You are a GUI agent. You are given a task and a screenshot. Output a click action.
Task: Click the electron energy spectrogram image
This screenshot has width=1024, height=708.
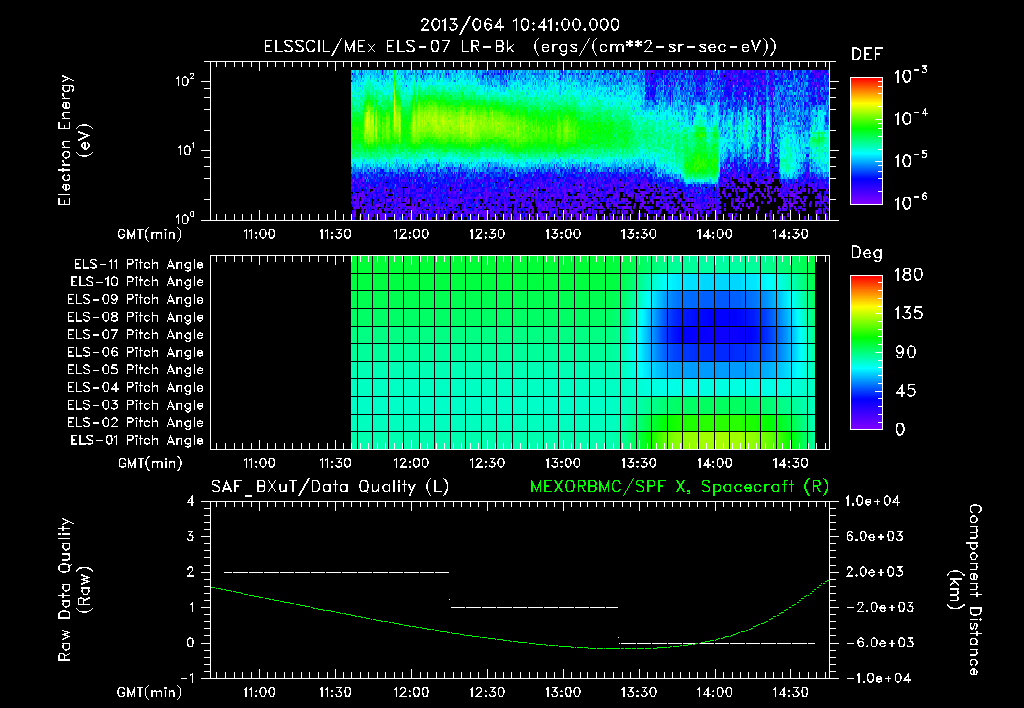(x=590, y=144)
